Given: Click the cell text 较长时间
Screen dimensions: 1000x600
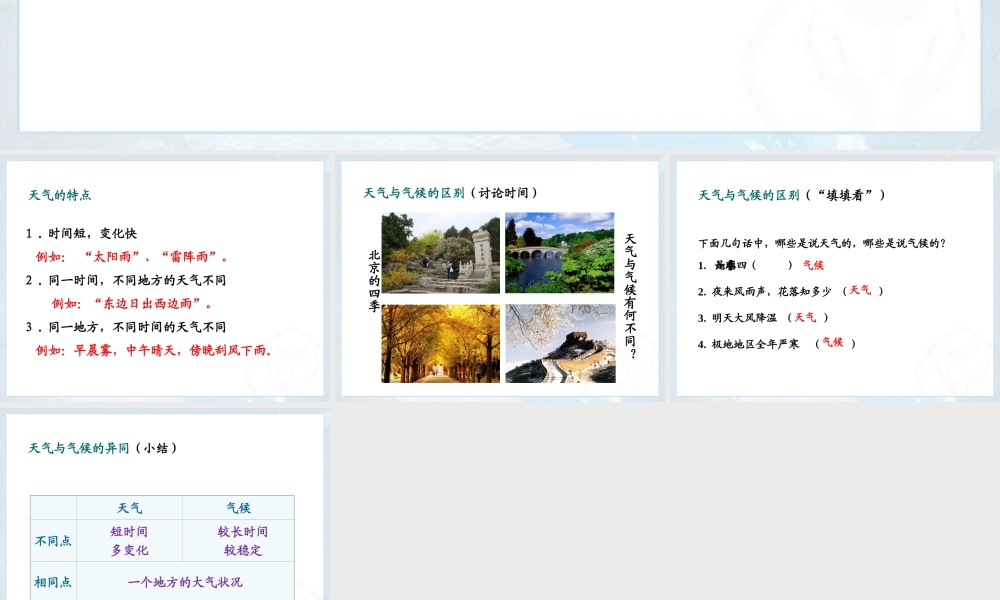Looking at the screenshot, I should click(x=242, y=532).
